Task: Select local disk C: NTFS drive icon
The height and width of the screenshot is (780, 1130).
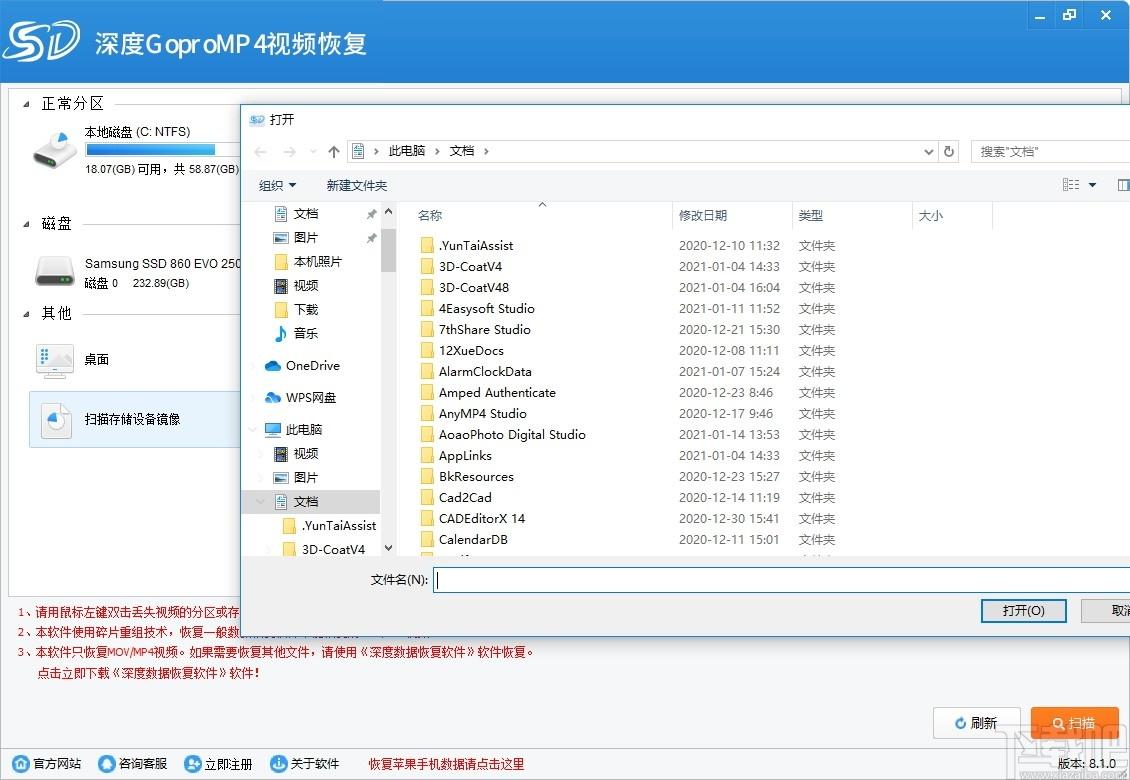Action: [55, 149]
